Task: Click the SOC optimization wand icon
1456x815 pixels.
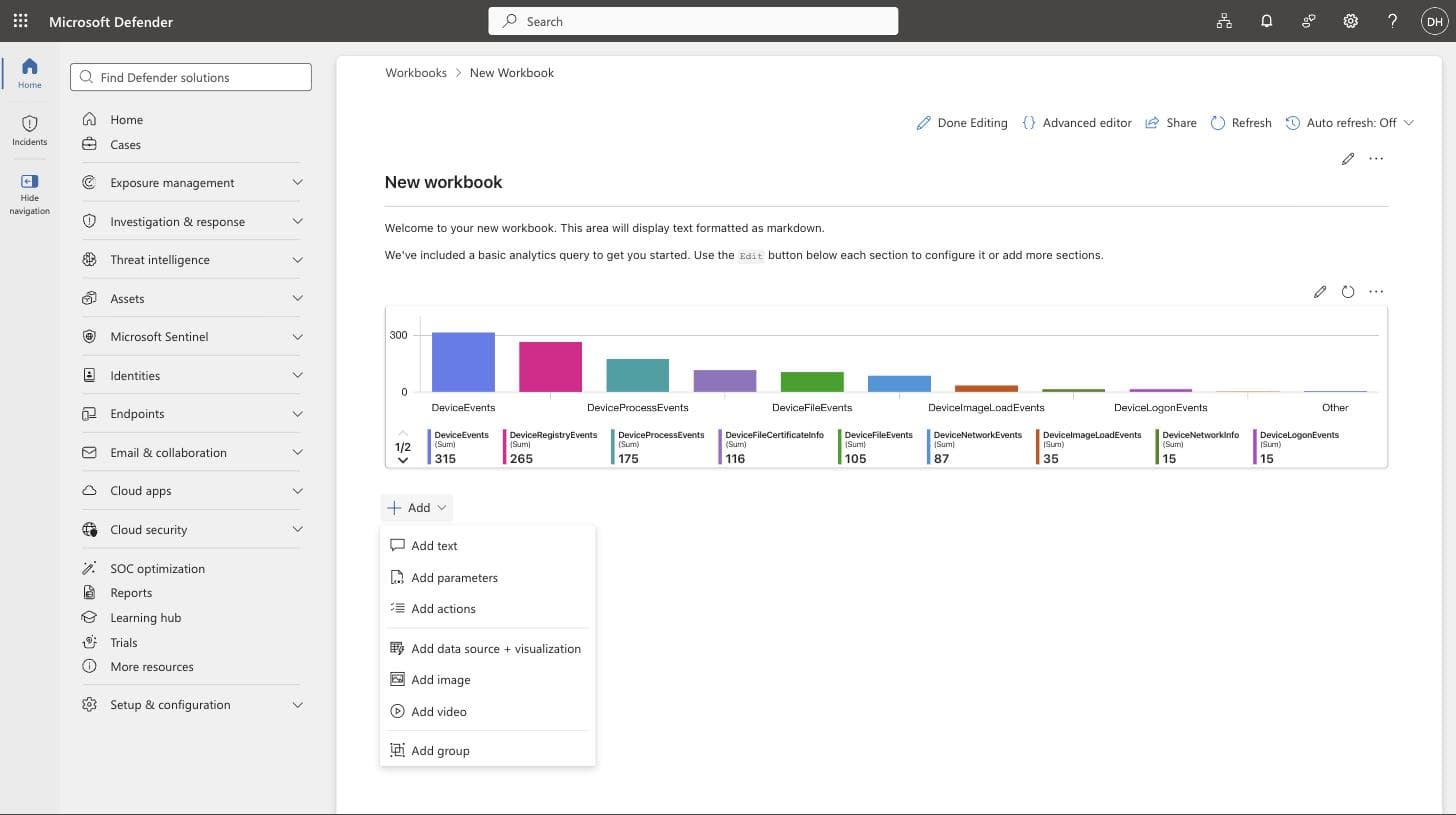Action: click(89, 568)
